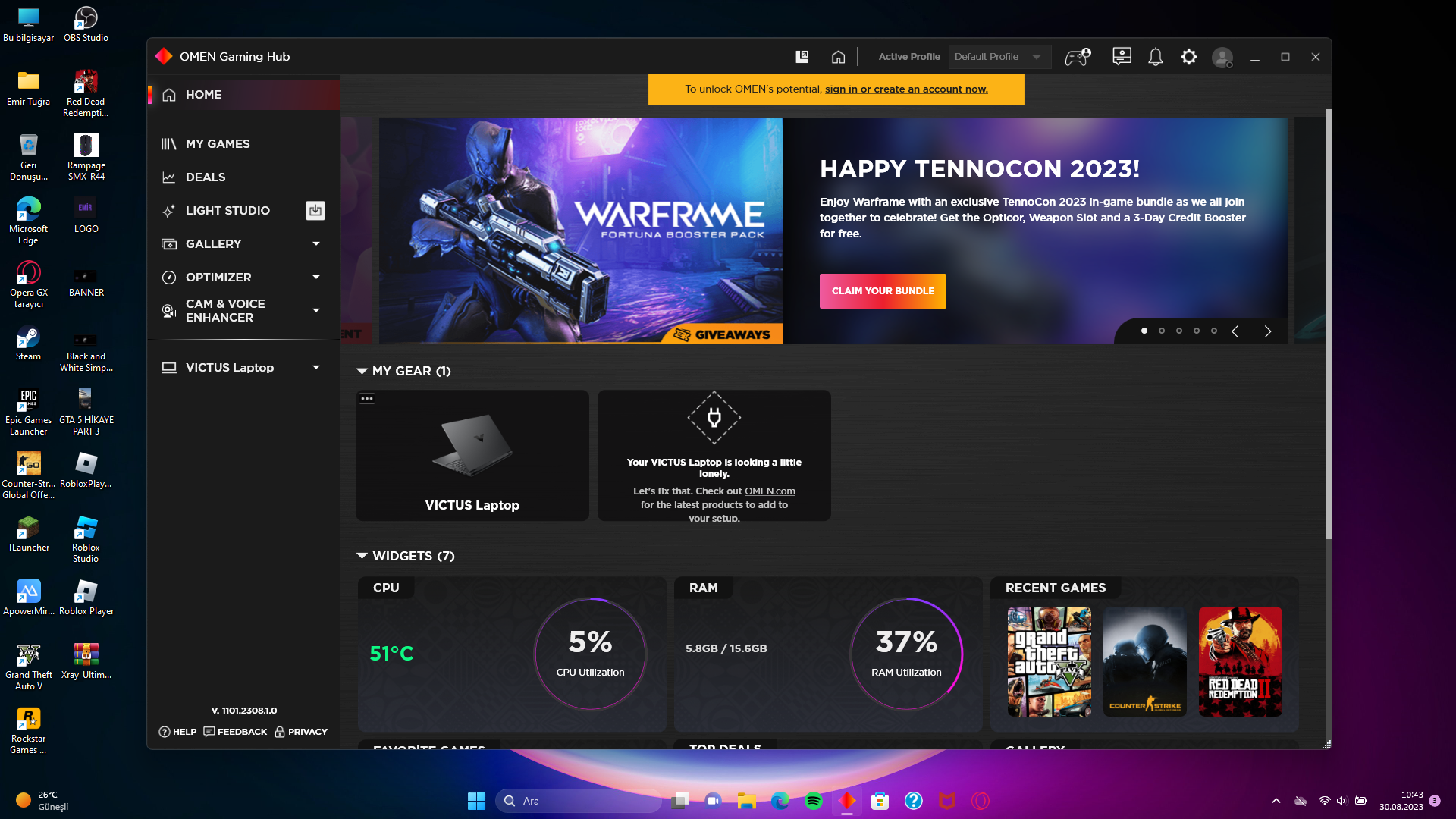The width and height of the screenshot is (1456, 819).
Task: Click the home icon in top bar
Action: pos(838,57)
